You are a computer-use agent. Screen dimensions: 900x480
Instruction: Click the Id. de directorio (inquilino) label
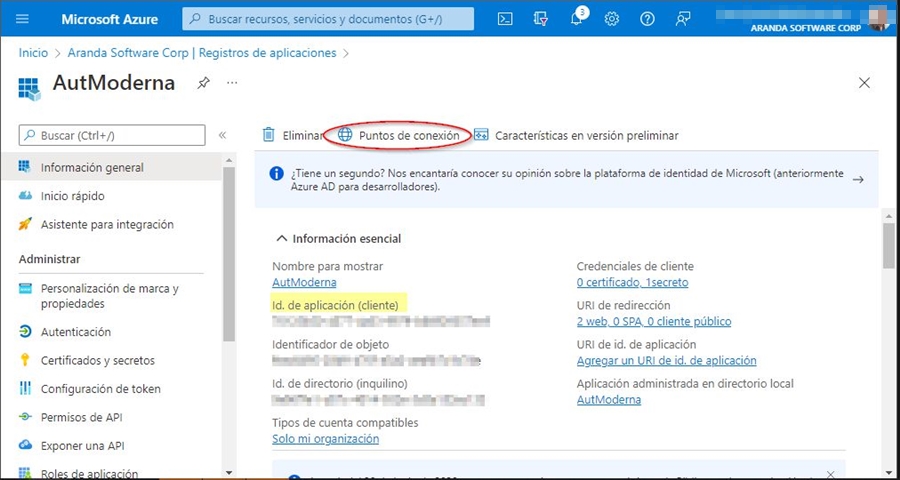(340, 384)
